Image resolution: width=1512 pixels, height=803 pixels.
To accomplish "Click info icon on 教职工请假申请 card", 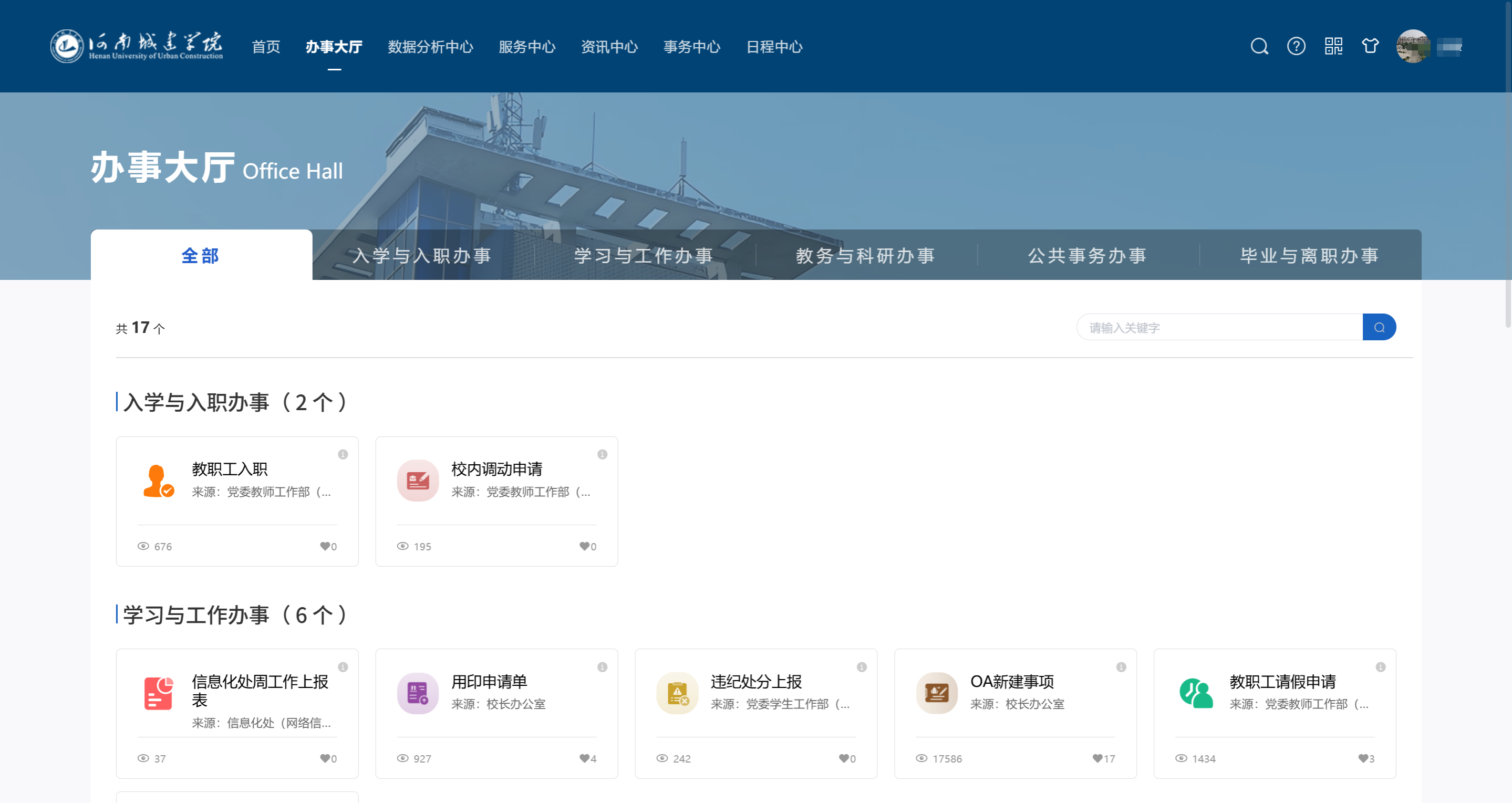I will tap(1381, 667).
